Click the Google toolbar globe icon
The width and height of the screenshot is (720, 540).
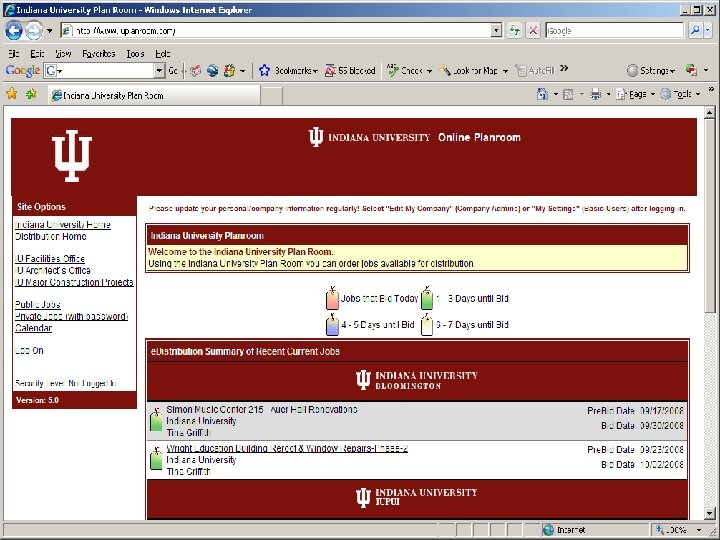(x=212, y=71)
